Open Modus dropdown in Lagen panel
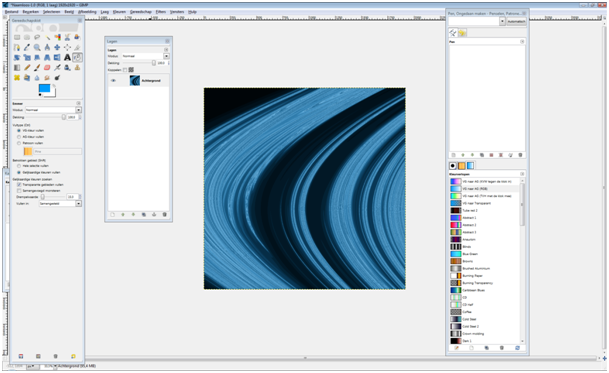This screenshot has height=373, width=609. coord(146,56)
